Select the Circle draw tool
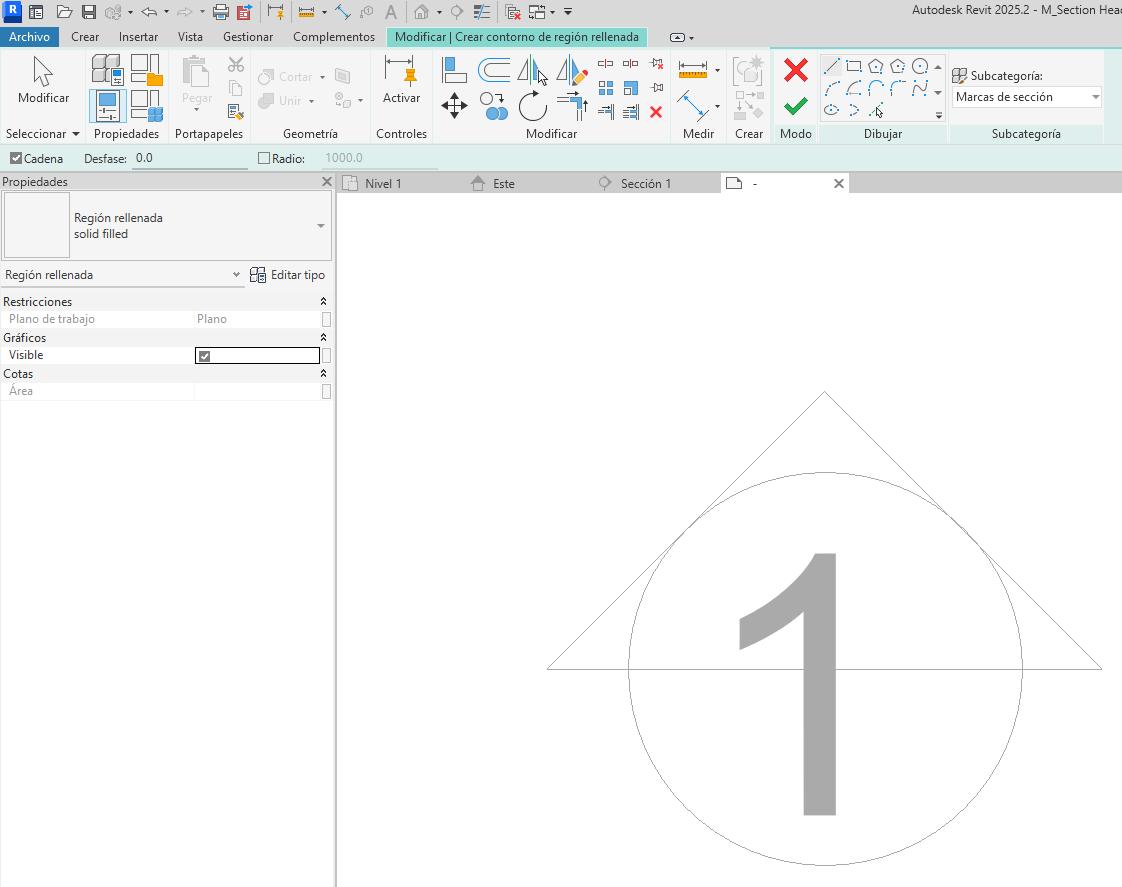The image size is (1122, 887). 920,67
